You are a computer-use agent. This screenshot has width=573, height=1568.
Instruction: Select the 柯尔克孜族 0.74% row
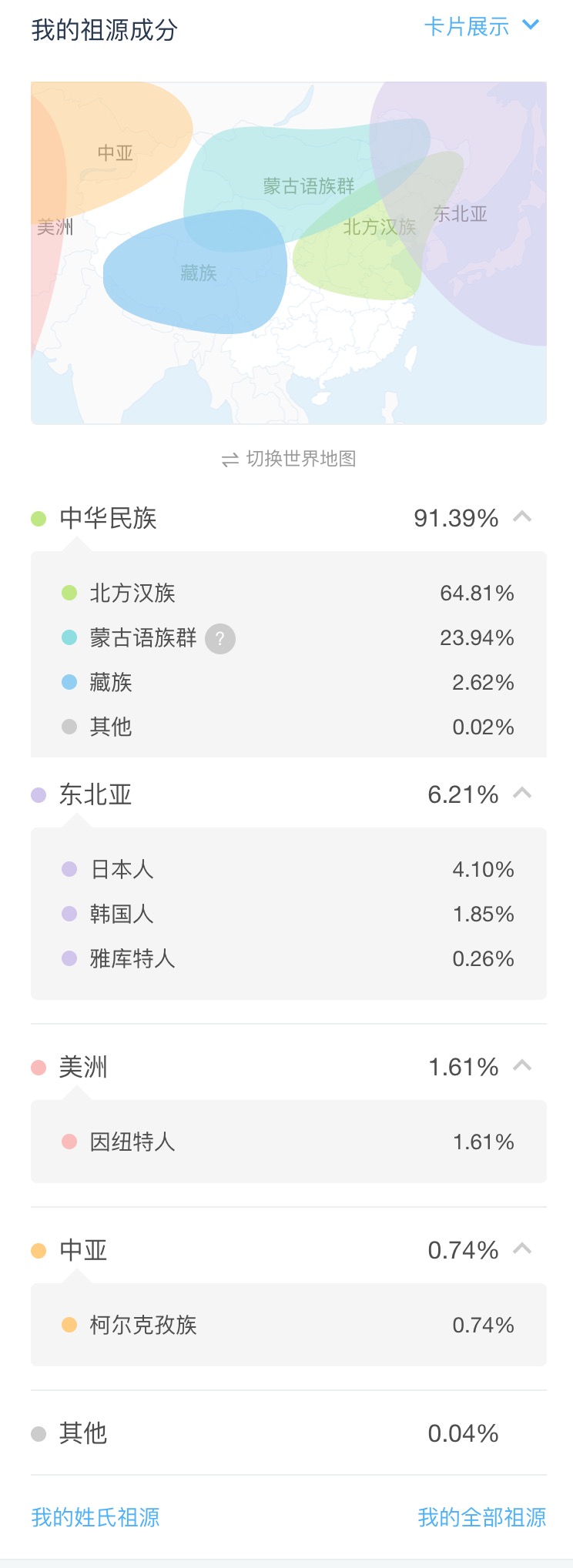click(x=289, y=1325)
